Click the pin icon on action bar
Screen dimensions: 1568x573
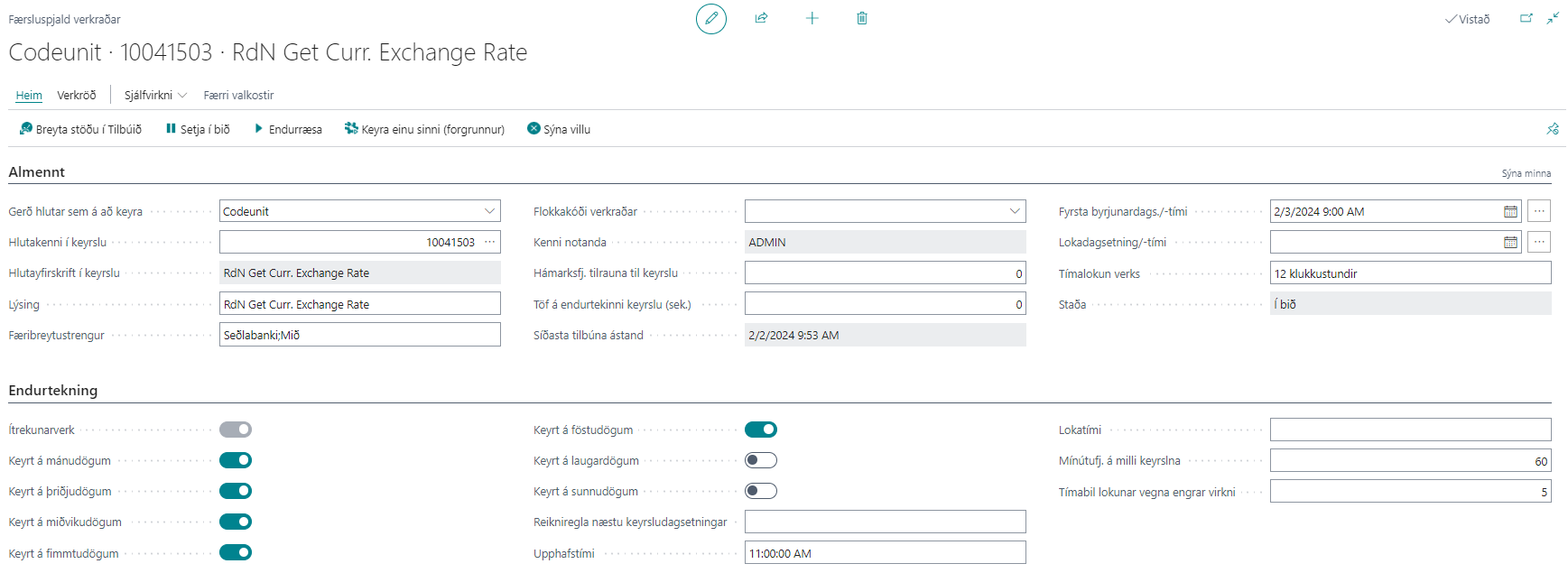(x=1552, y=129)
